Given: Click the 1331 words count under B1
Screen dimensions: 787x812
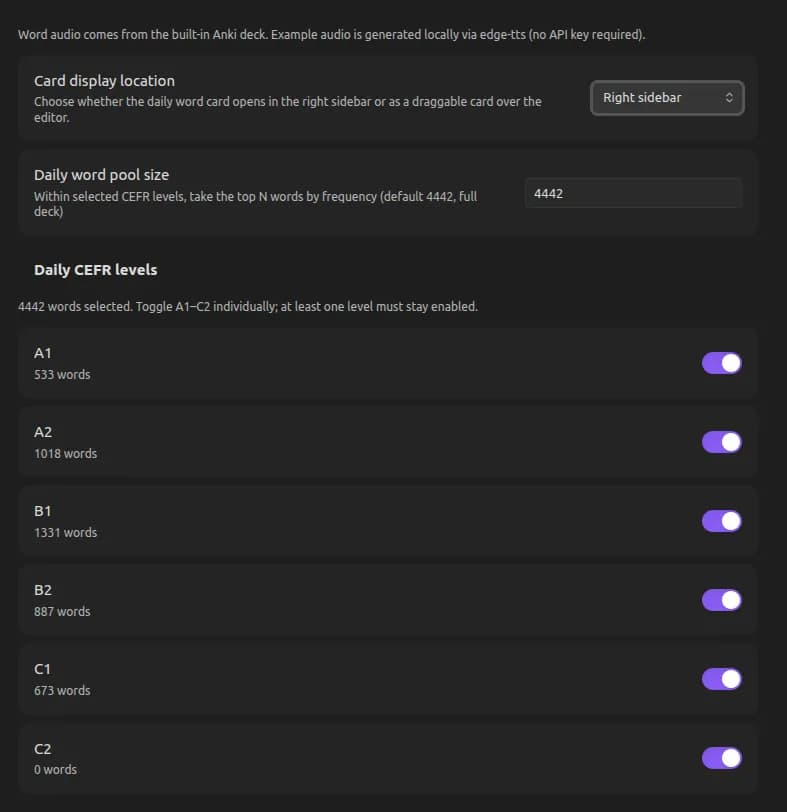Looking at the screenshot, I should pos(65,532).
